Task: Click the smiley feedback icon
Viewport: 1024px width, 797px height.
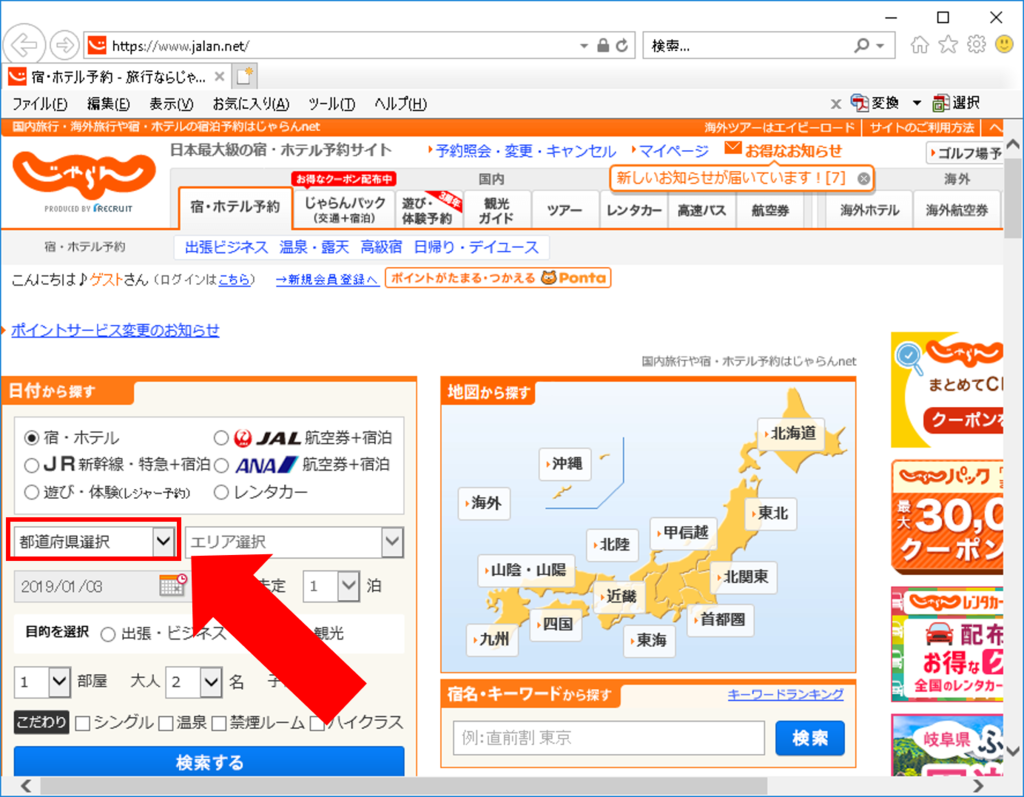Action: [1004, 44]
